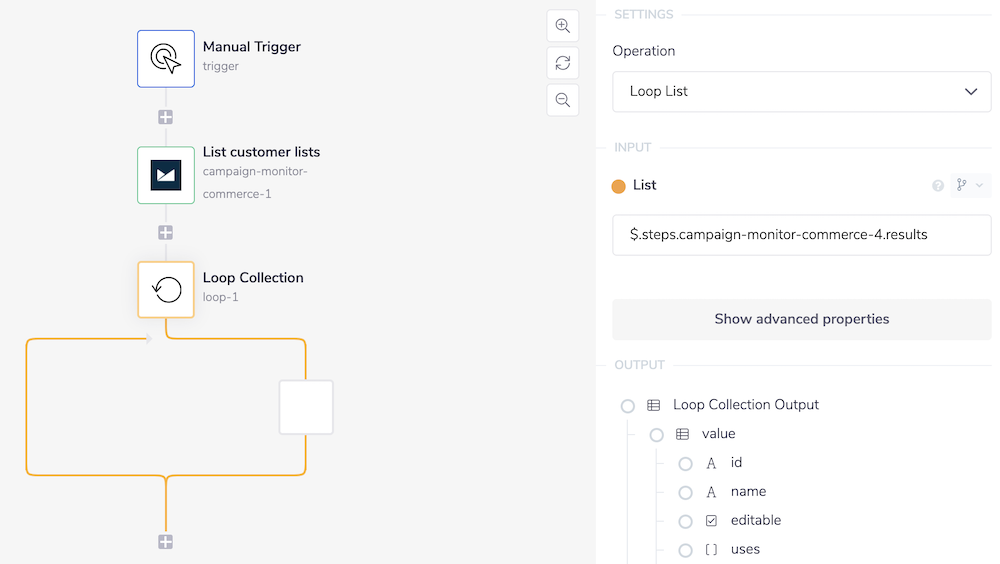This screenshot has height=564, width=1000.
Task: Select the Loop Collection node icon
Action: coord(166,290)
